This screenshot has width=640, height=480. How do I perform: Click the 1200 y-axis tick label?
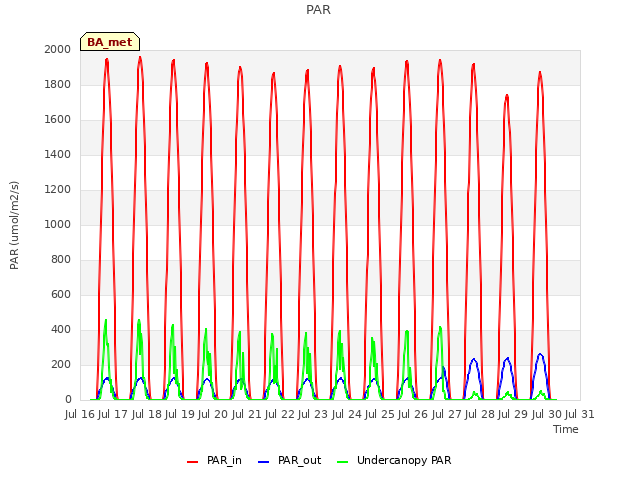[58, 189]
